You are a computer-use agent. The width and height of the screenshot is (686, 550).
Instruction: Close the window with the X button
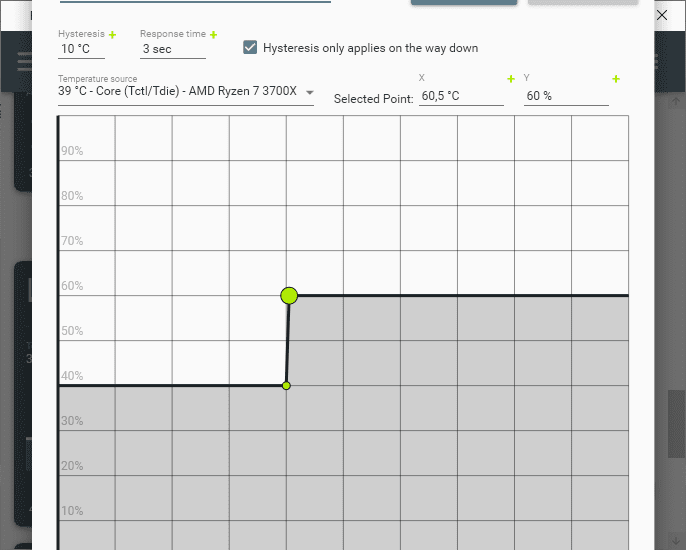662,15
